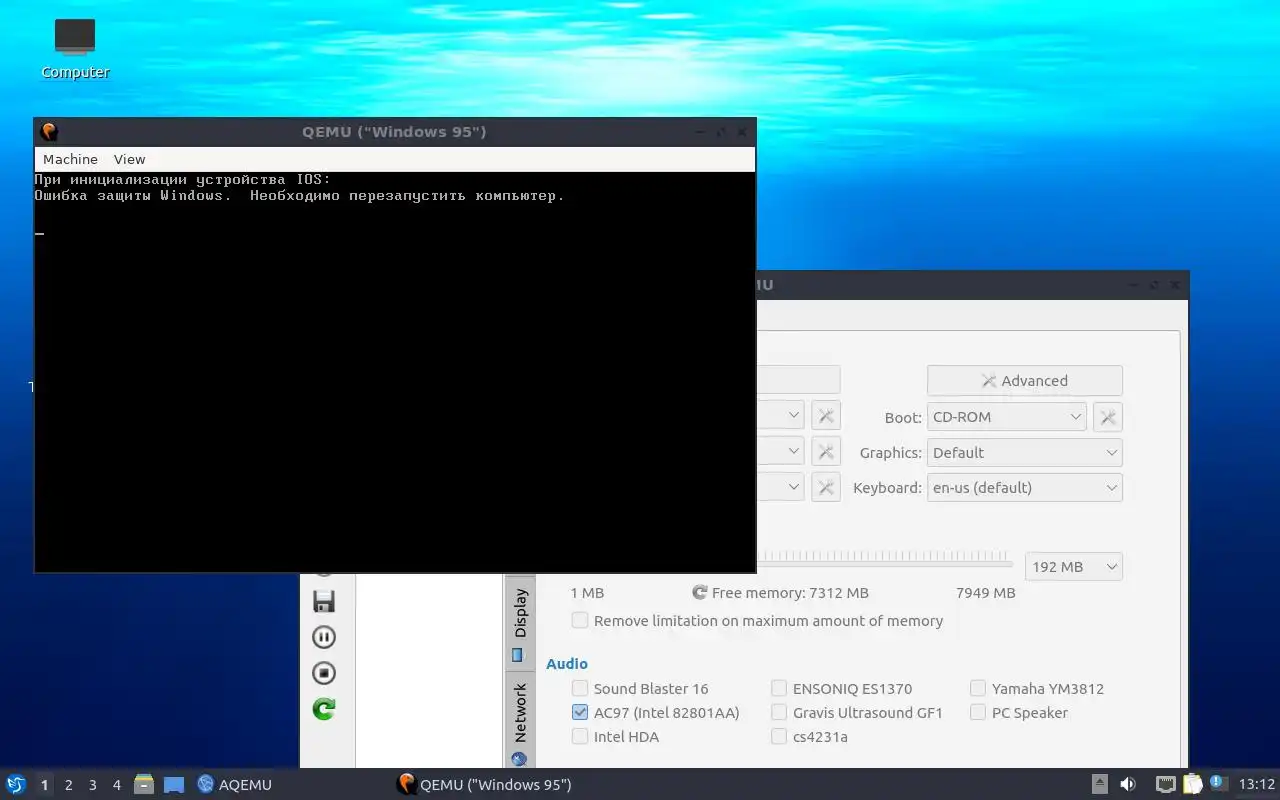This screenshot has height=800, width=1280.
Task: Click the show desktop taskbar icon
Action: (174, 785)
